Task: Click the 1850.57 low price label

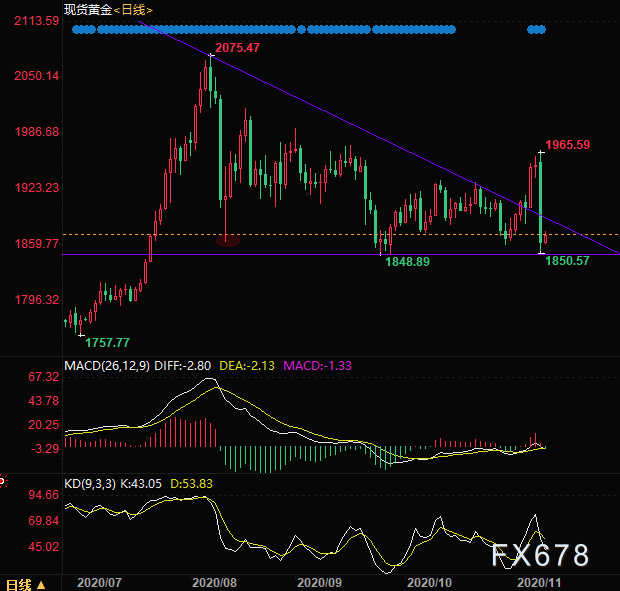Action: click(x=567, y=261)
